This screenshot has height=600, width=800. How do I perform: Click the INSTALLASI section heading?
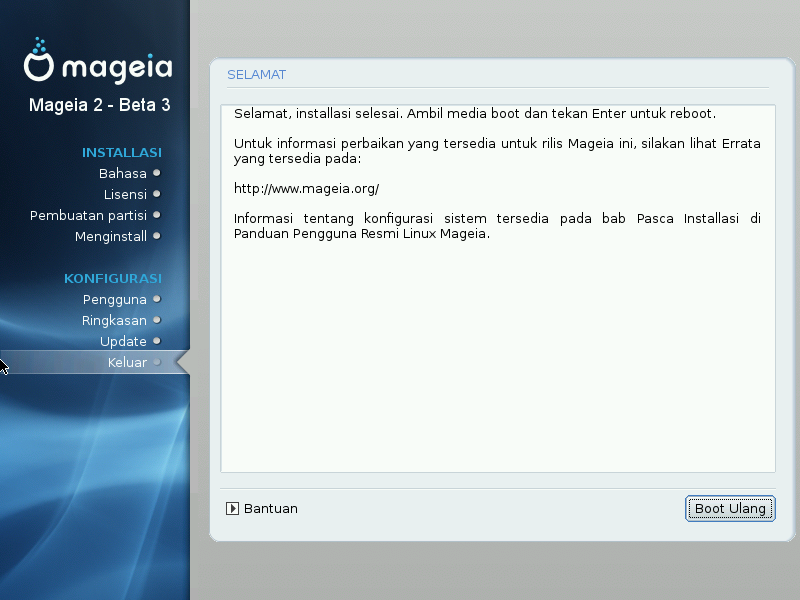(121, 153)
